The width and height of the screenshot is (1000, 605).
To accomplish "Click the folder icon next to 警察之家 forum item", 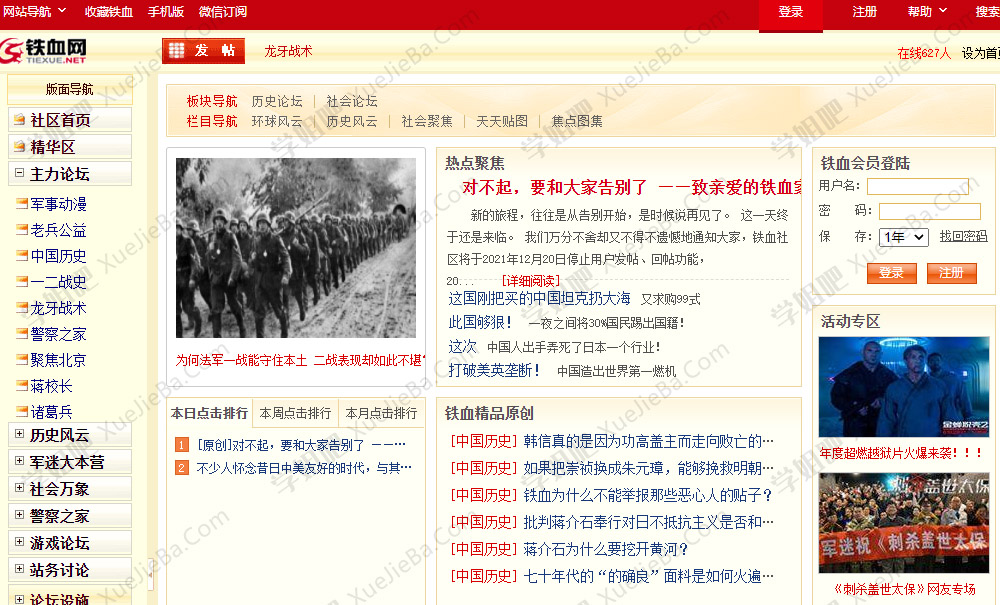I will pos(22,333).
